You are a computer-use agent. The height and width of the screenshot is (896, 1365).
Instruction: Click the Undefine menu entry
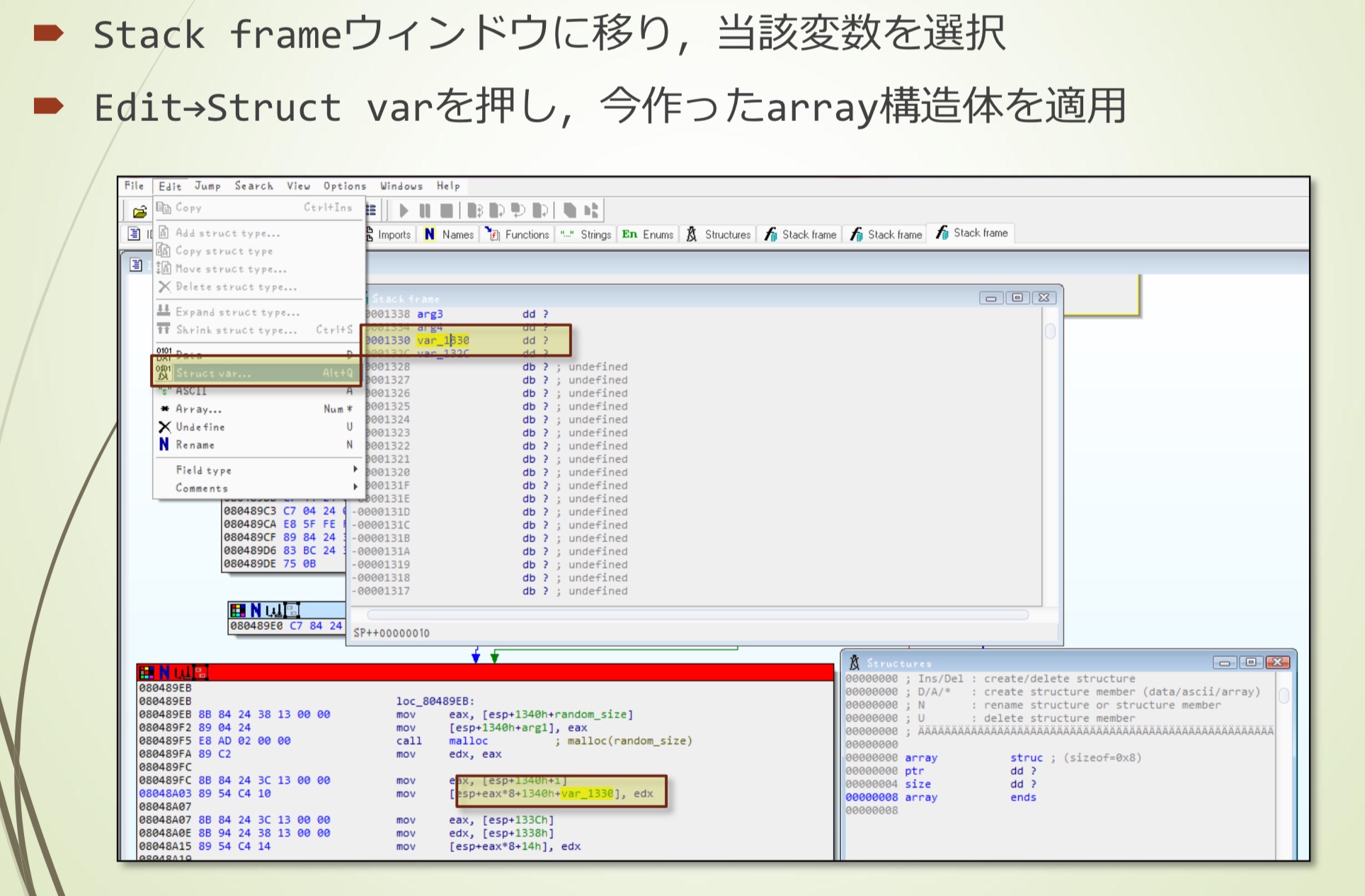(200, 427)
